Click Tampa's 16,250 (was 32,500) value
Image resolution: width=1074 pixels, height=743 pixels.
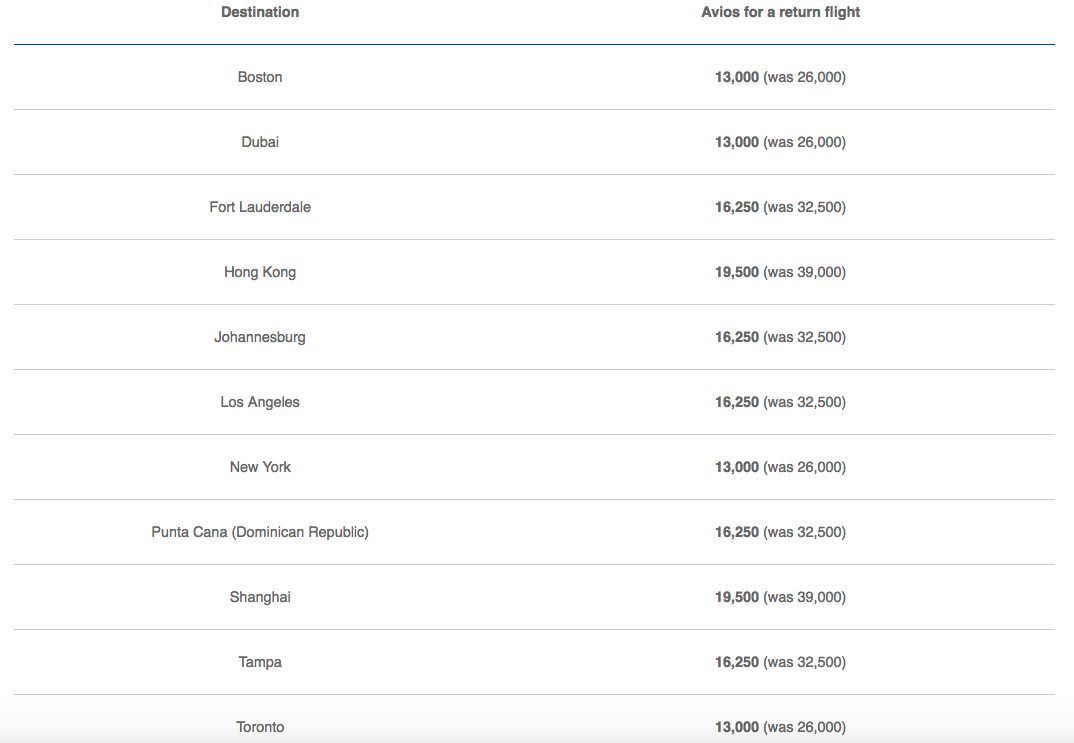click(780, 662)
